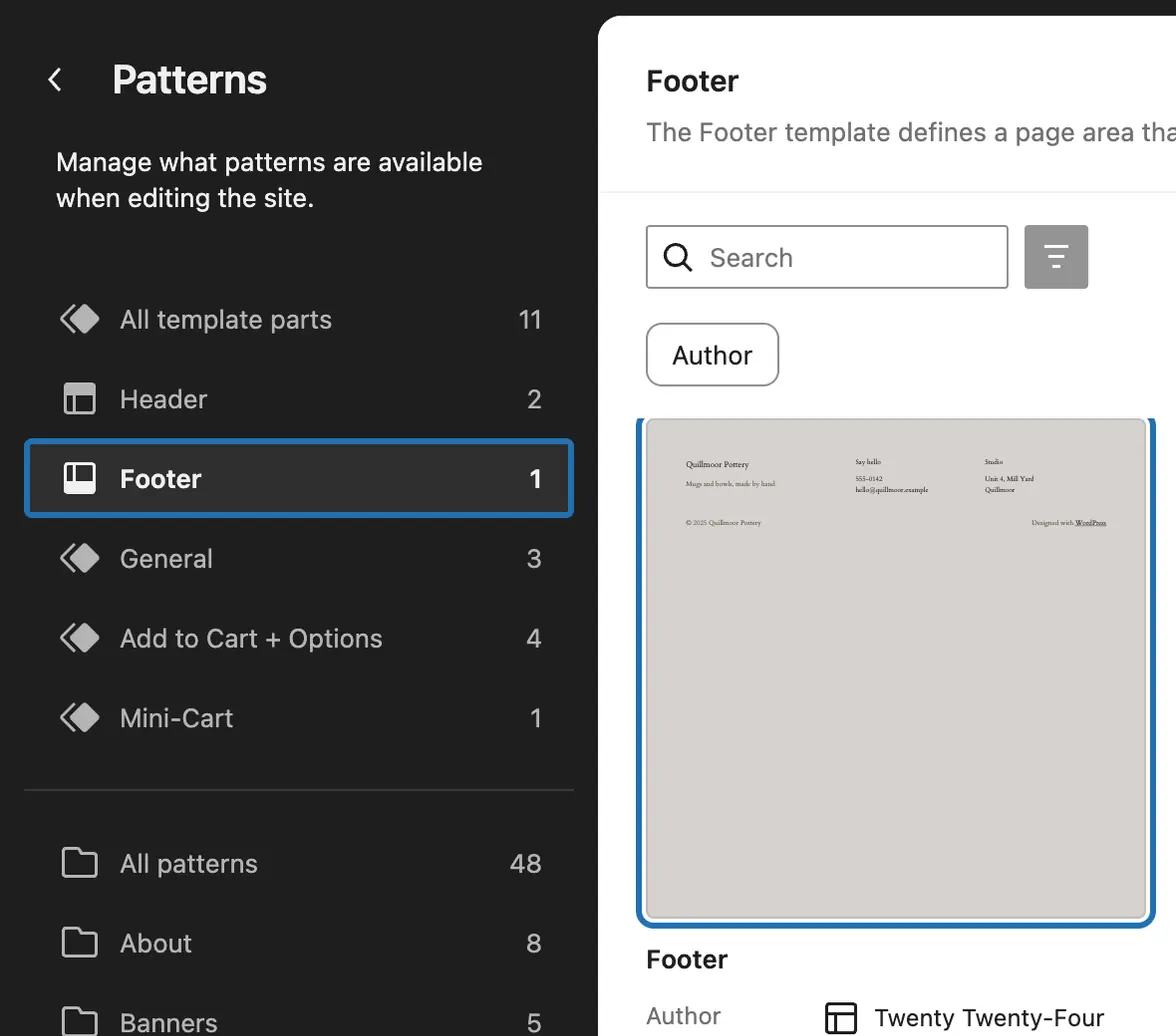The image size is (1176, 1036).
Task: Click the Mini-Cart diamond icon
Action: 80,717
